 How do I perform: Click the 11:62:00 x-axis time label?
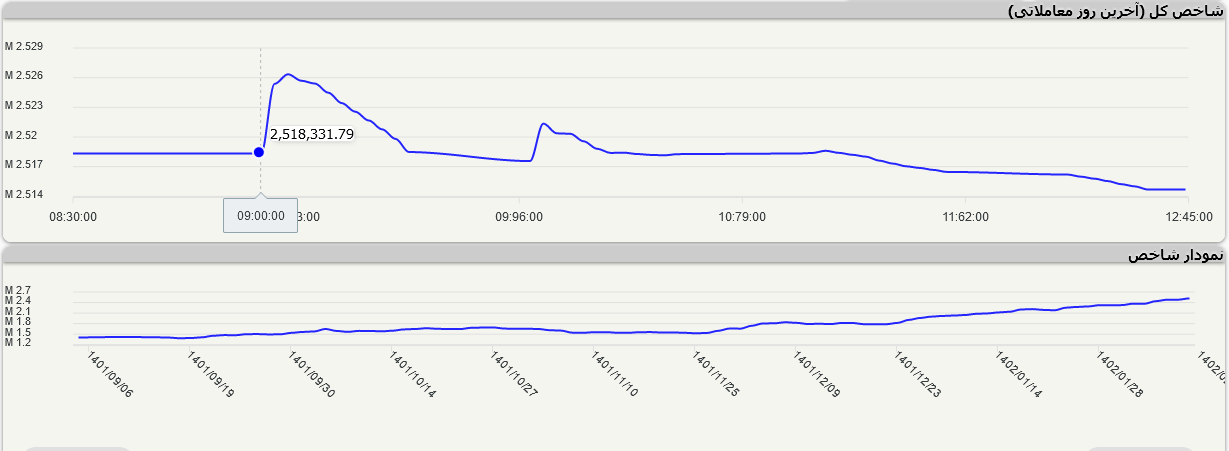(x=965, y=216)
